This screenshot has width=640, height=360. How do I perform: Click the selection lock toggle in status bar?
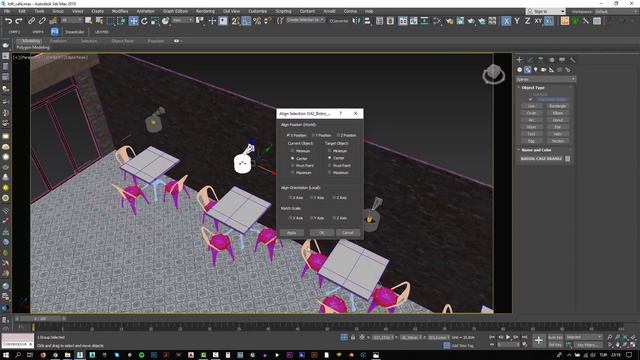353,337
